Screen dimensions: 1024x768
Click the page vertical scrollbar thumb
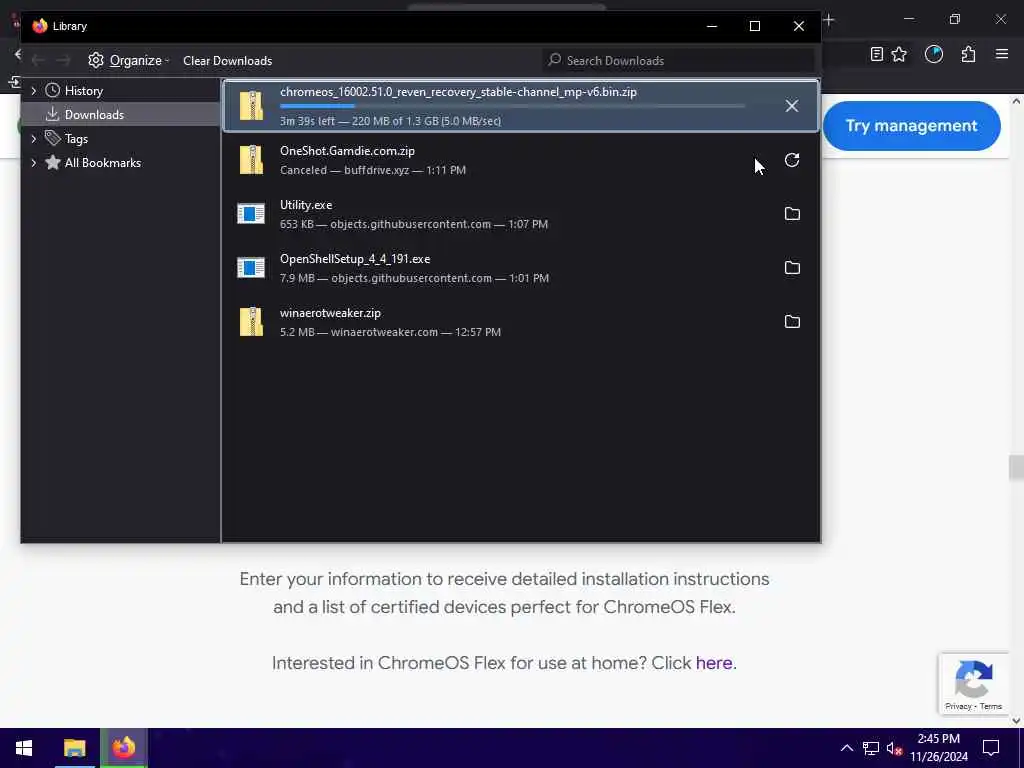pyautogui.click(x=1016, y=467)
